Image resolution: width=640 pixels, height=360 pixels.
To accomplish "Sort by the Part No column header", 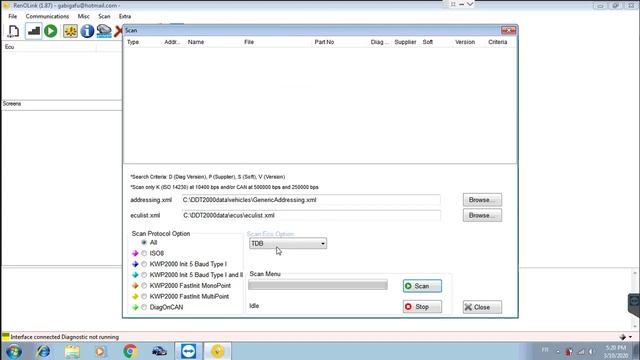I will pyautogui.click(x=324, y=42).
